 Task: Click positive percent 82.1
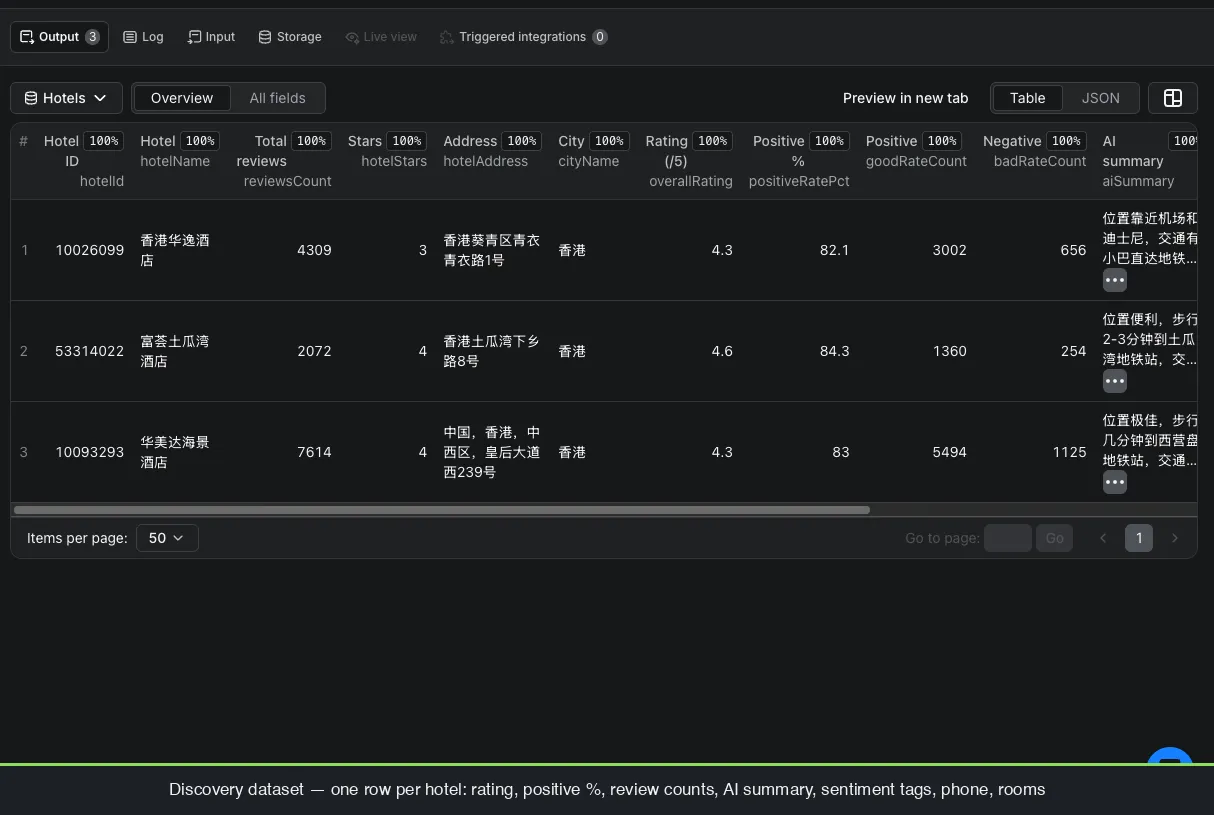834,250
